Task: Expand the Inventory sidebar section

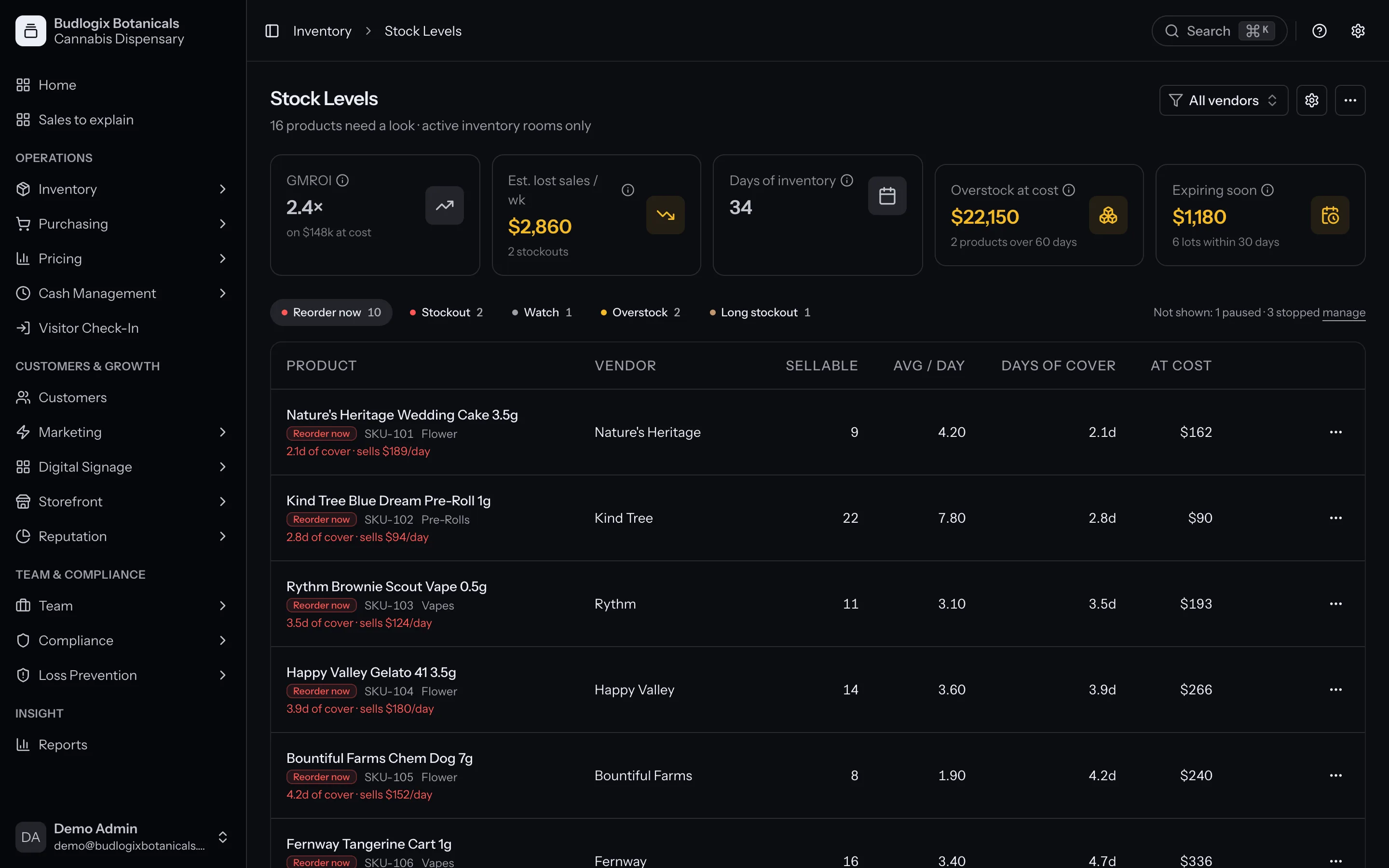Action: pyautogui.click(x=123, y=189)
